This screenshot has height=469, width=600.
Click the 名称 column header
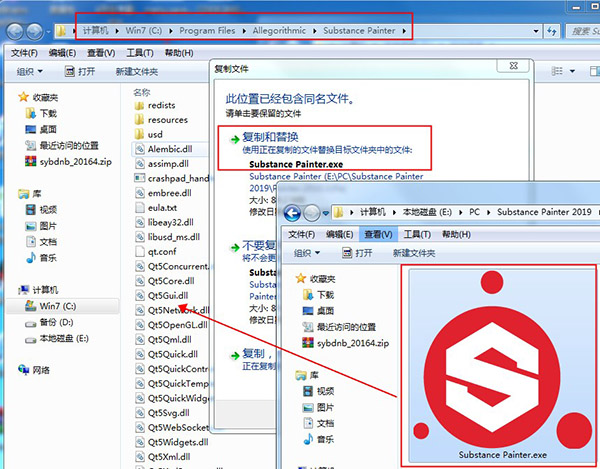tap(142, 92)
